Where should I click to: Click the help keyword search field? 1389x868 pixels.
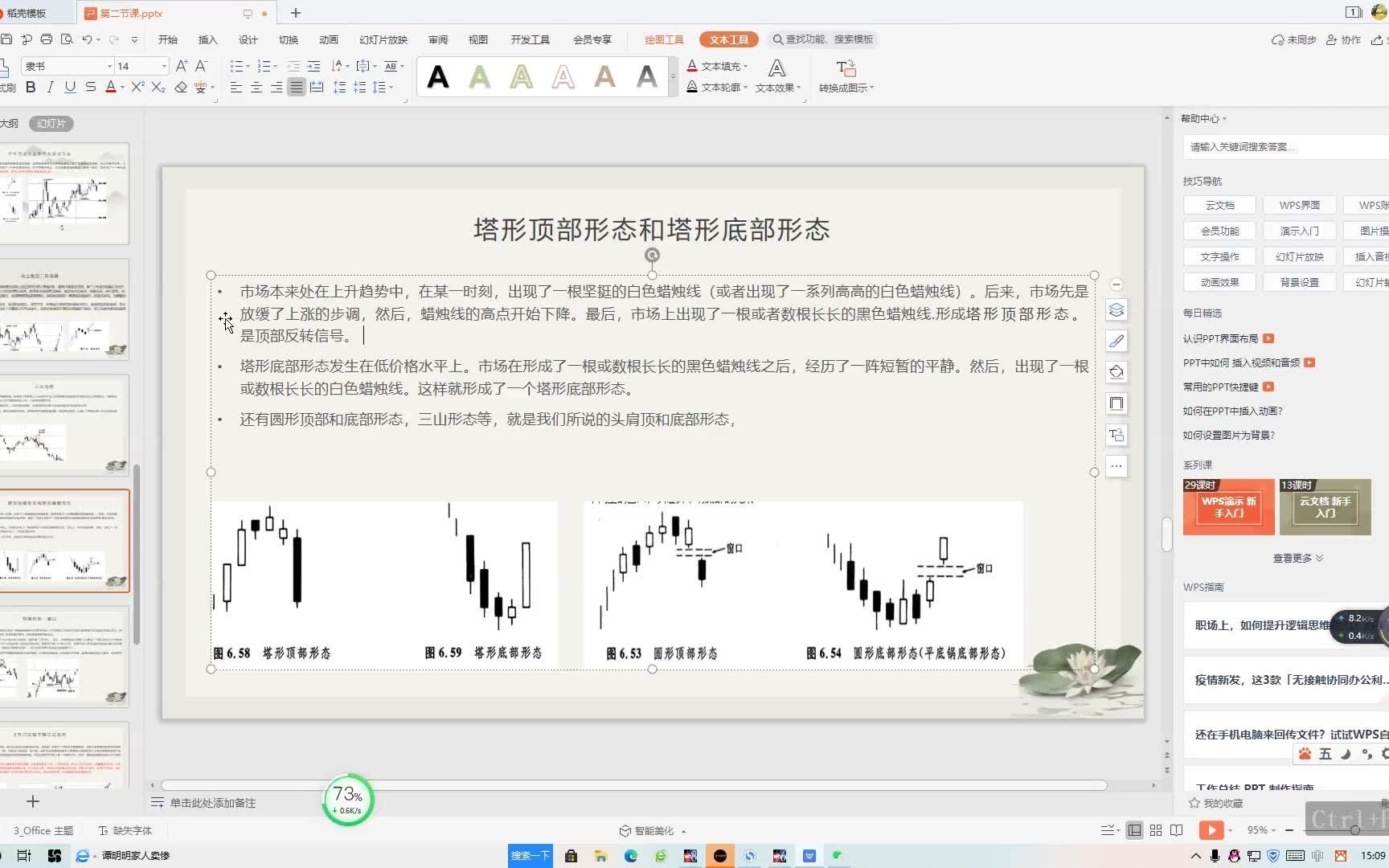point(1286,146)
